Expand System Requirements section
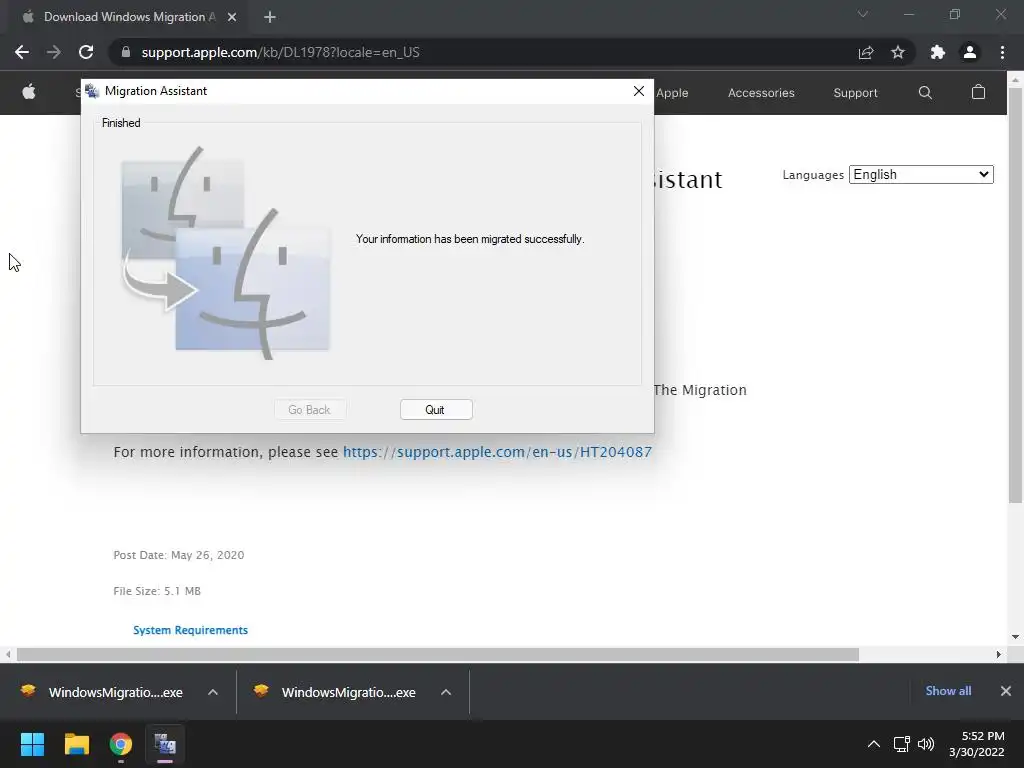This screenshot has width=1024, height=768. [x=190, y=630]
